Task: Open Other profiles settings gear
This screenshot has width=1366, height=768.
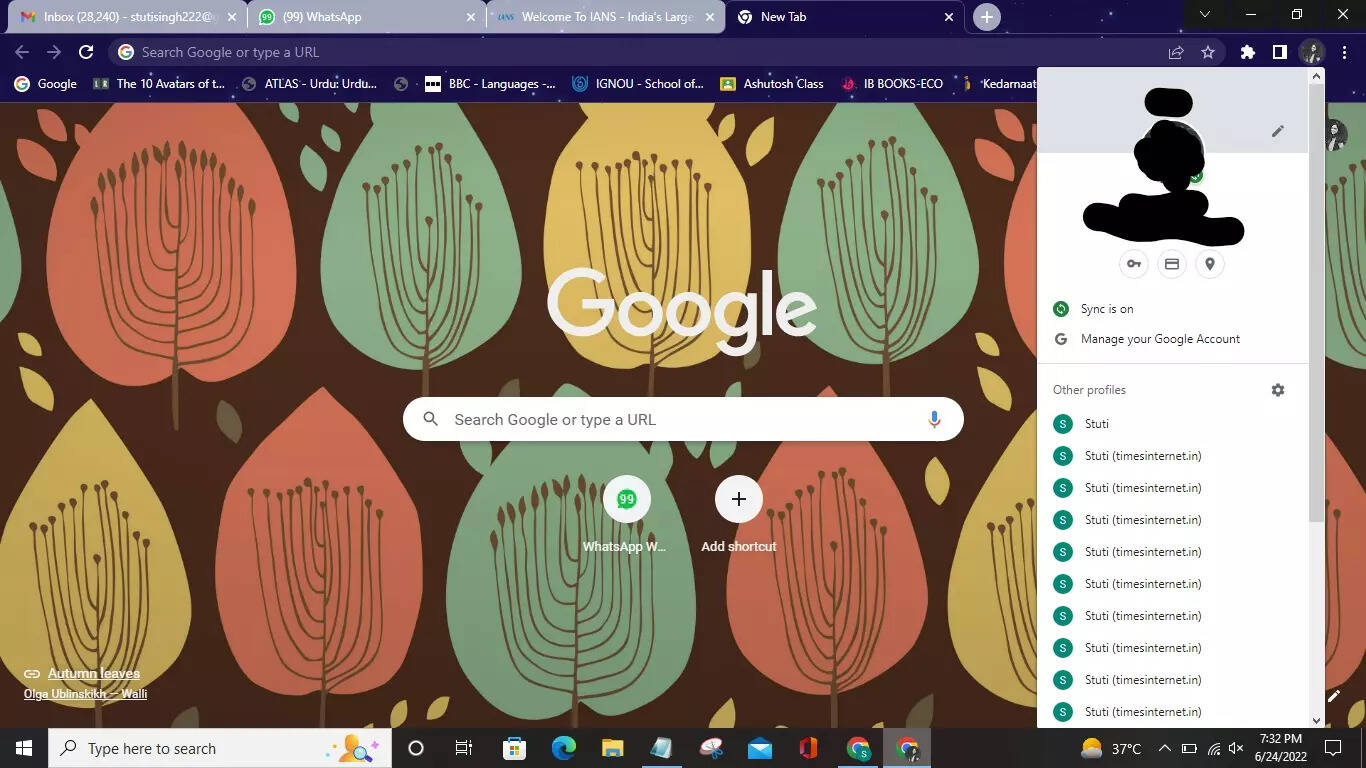Action: pyautogui.click(x=1278, y=390)
